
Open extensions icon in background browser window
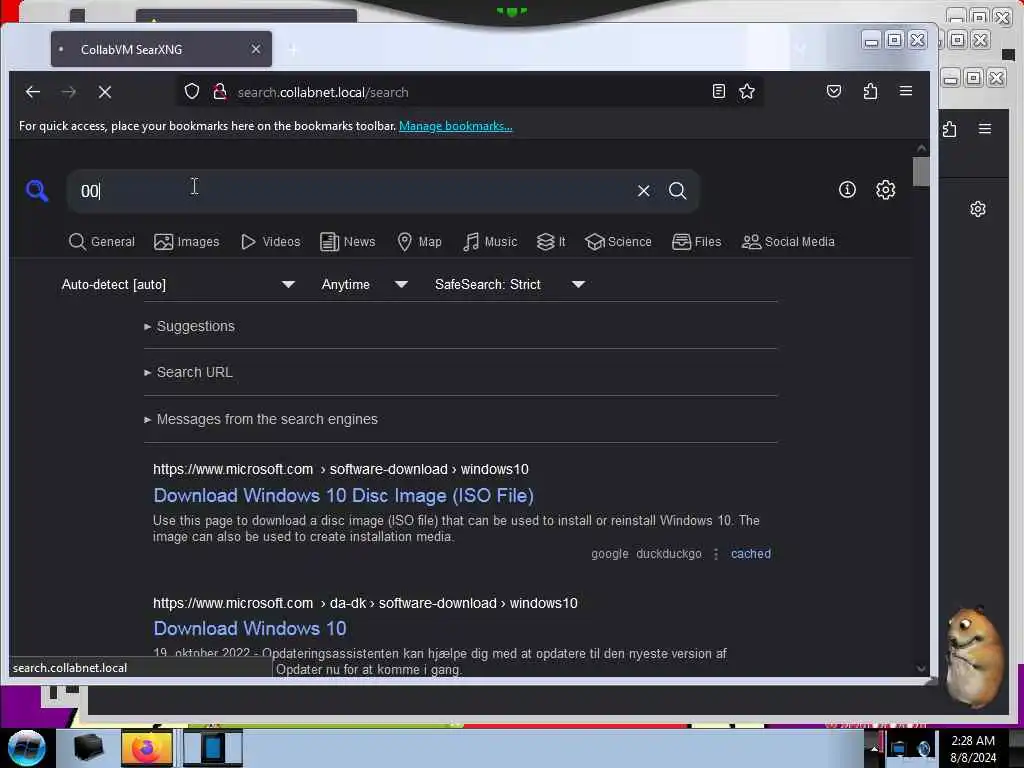(950, 129)
